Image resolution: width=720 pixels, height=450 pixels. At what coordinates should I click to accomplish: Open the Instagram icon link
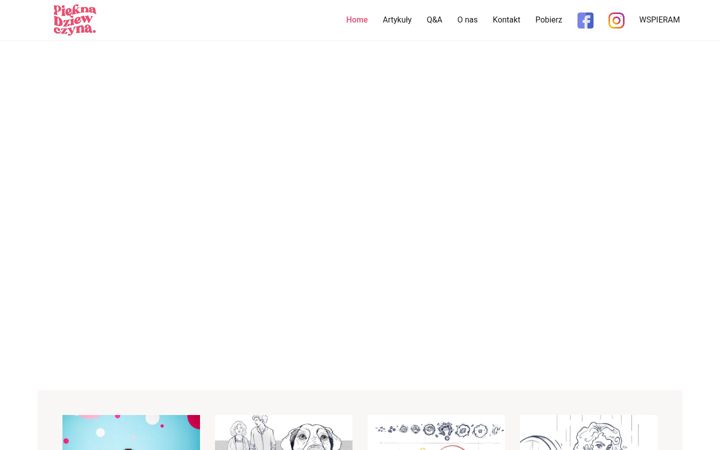point(616,20)
